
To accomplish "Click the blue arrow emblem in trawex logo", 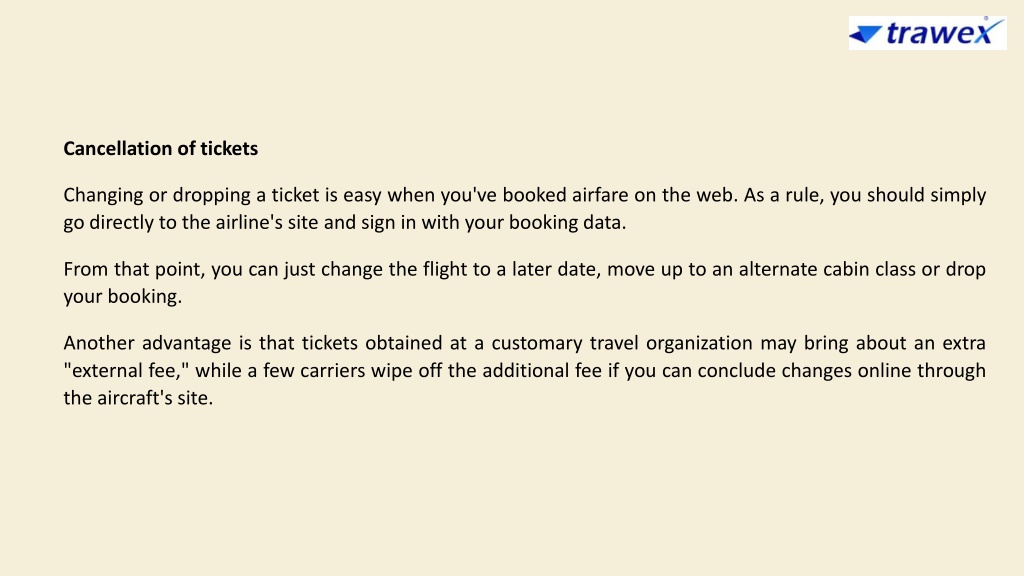I will coord(866,34).
